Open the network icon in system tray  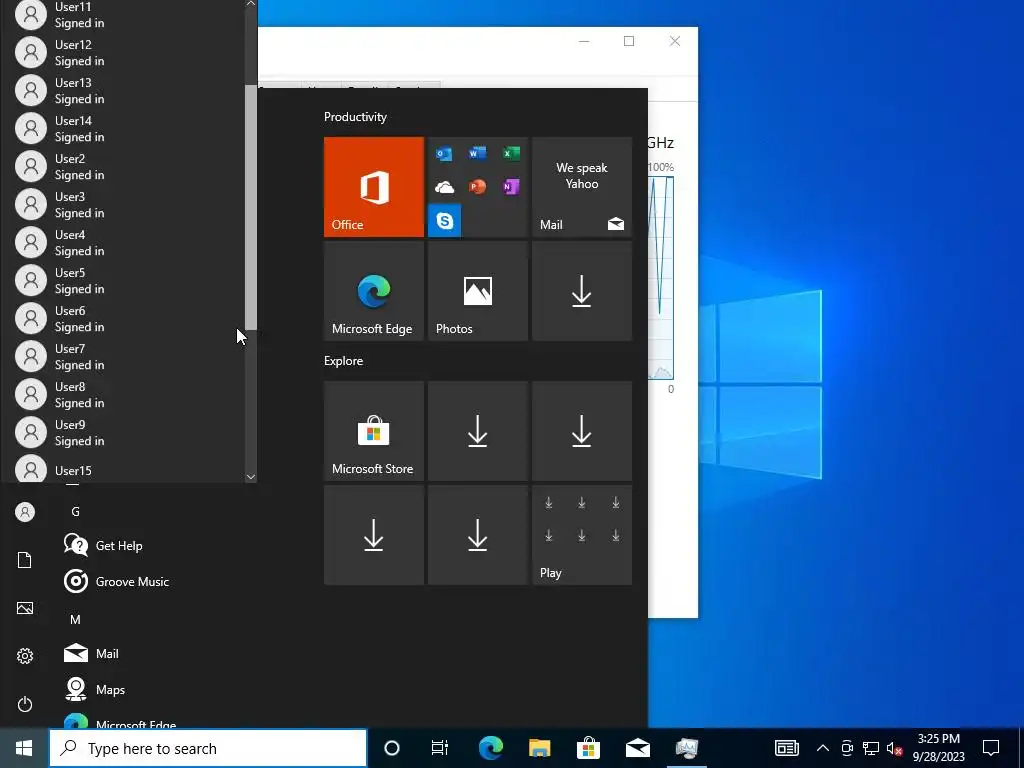871,748
